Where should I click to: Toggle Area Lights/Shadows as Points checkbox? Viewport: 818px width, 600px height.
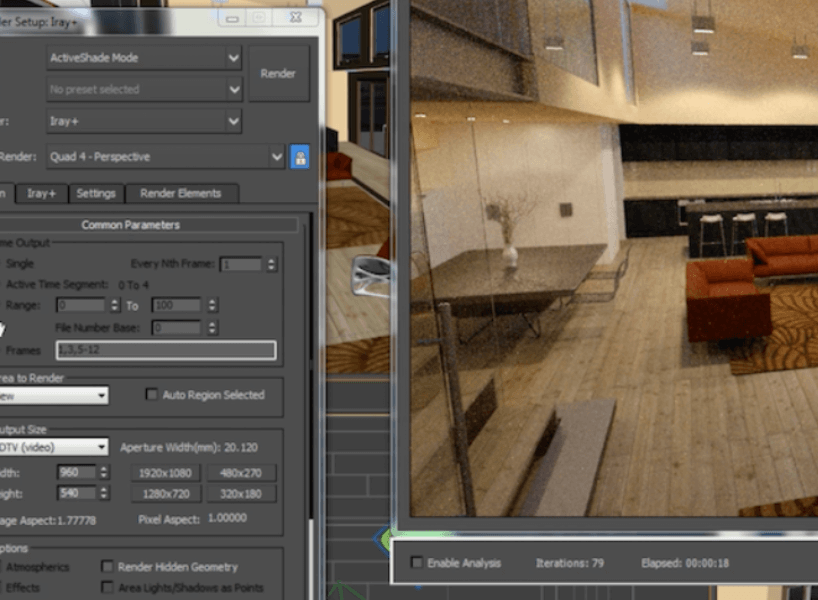coord(107,587)
